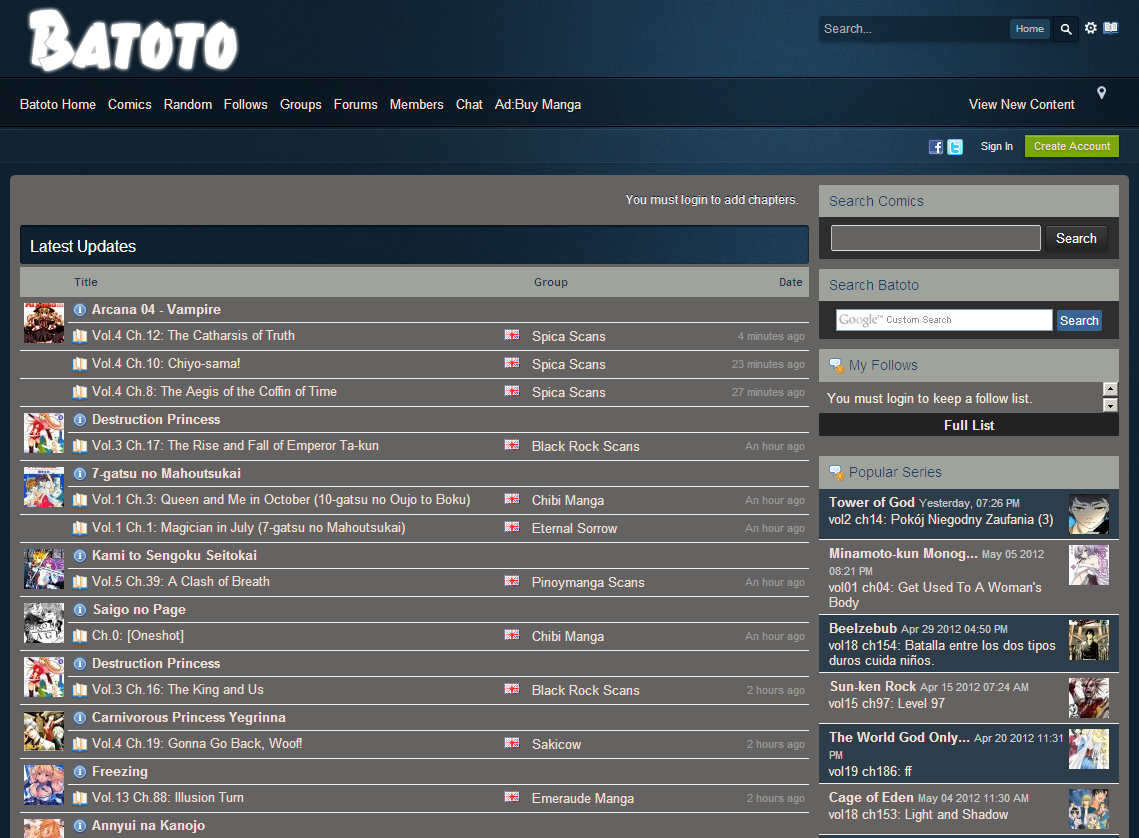This screenshot has height=838, width=1139.
Task: Open Ad:Buy Manga menu item
Action: click(x=538, y=105)
